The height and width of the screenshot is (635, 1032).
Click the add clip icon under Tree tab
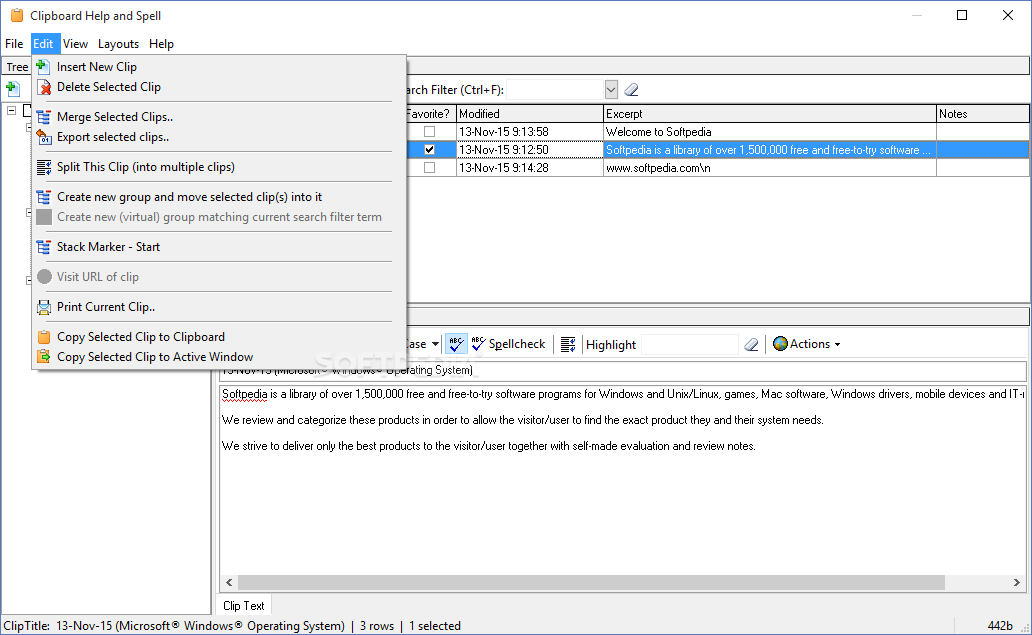[x=13, y=88]
